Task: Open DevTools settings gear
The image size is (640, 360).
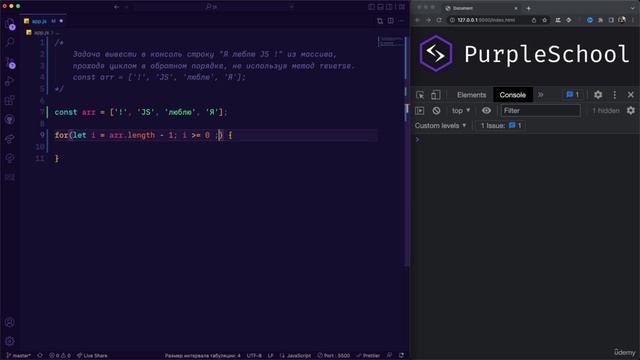Action: point(598,95)
